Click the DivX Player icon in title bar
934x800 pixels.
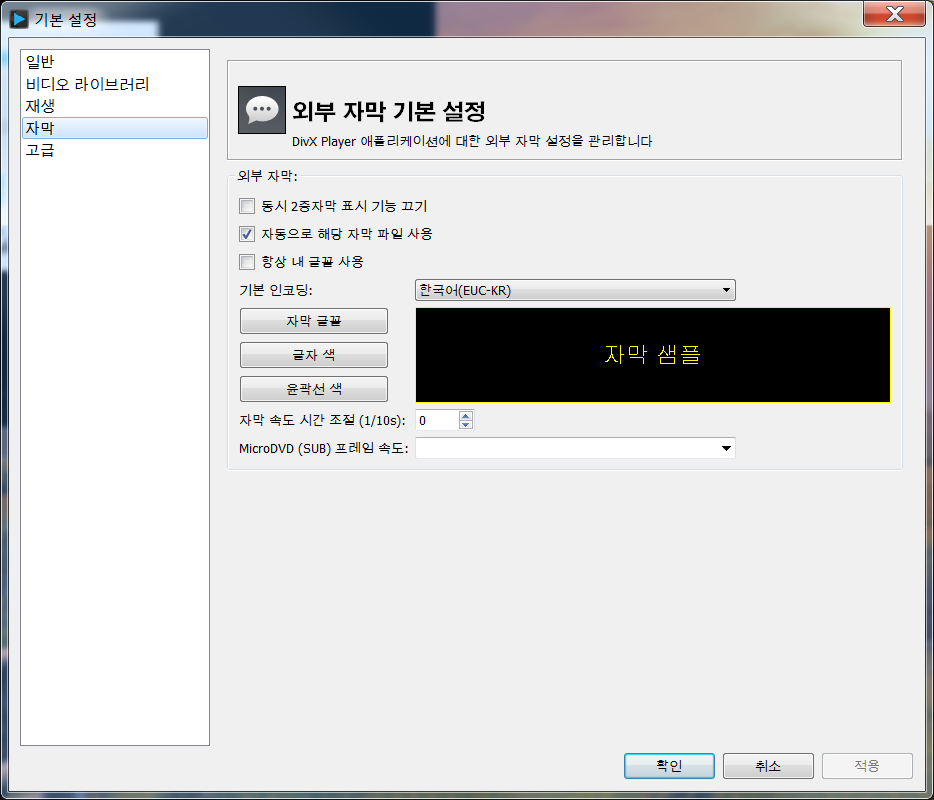[18, 19]
